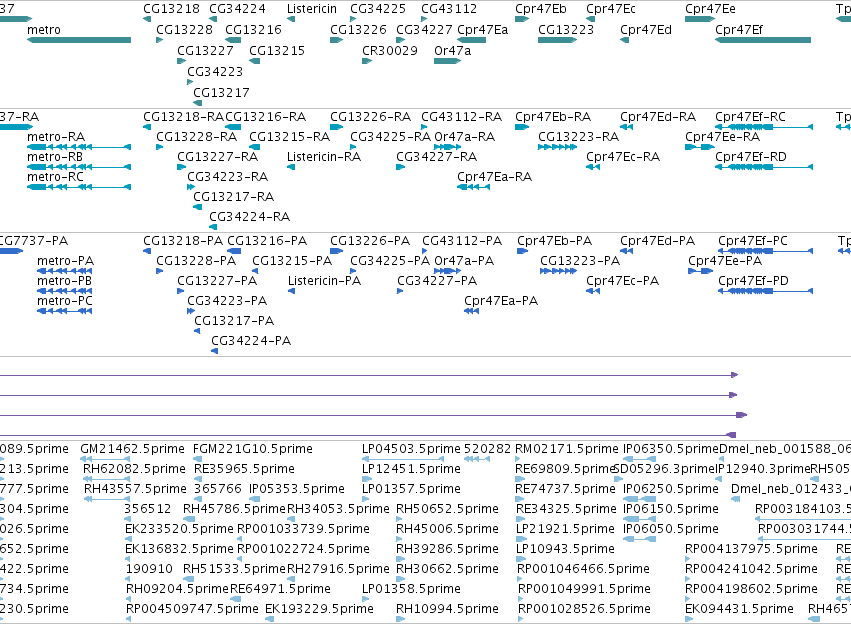Select the CG13223-RA transcript label
851x624 pixels.
pos(579,137)
